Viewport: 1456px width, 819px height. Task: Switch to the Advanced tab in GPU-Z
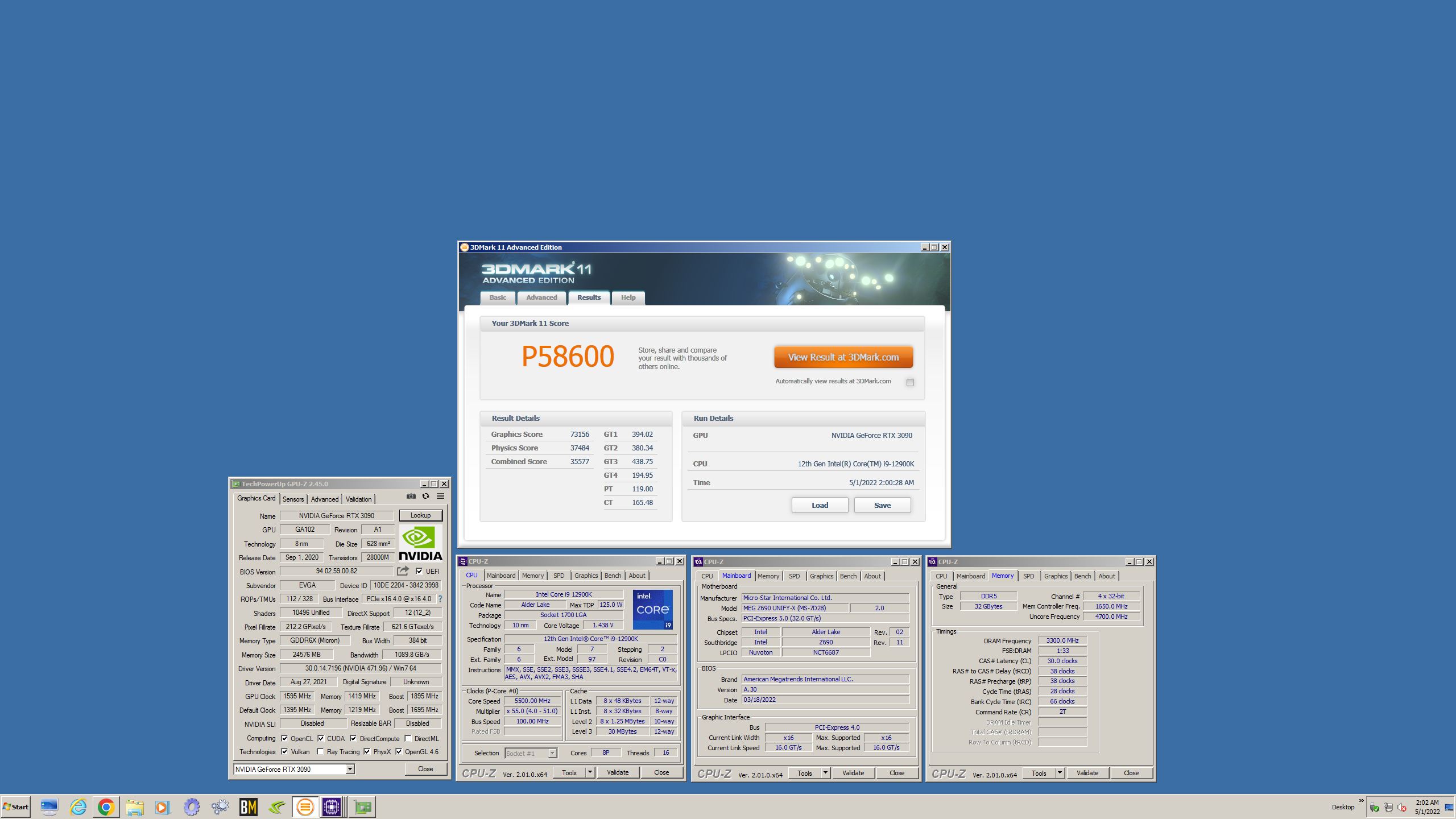325,499
